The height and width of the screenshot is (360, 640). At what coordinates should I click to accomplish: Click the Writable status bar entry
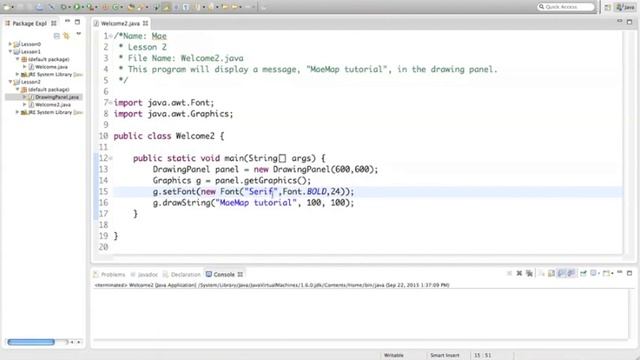coord(393,355)
